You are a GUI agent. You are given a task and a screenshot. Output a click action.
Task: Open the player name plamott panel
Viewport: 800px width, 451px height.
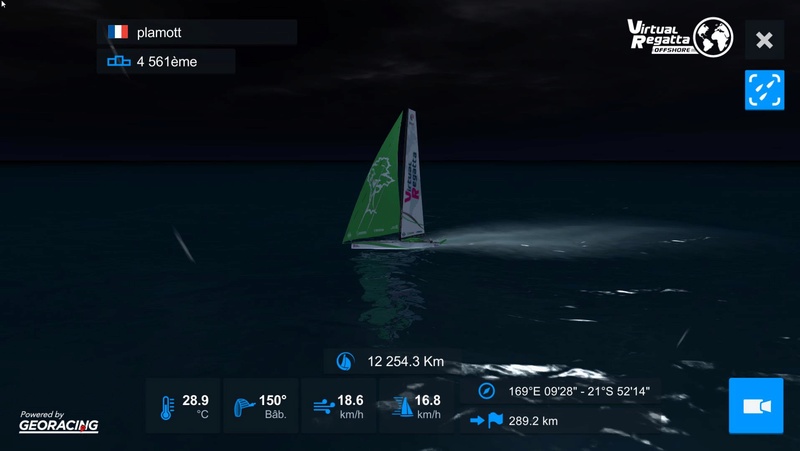click(197, 32)
